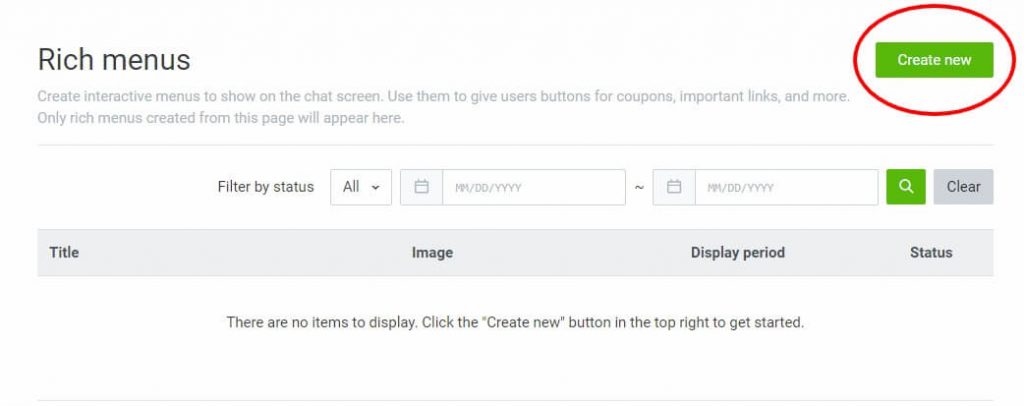Click the Create interactive menus description line
The image size is (1024, 406).
click(443, 97)
